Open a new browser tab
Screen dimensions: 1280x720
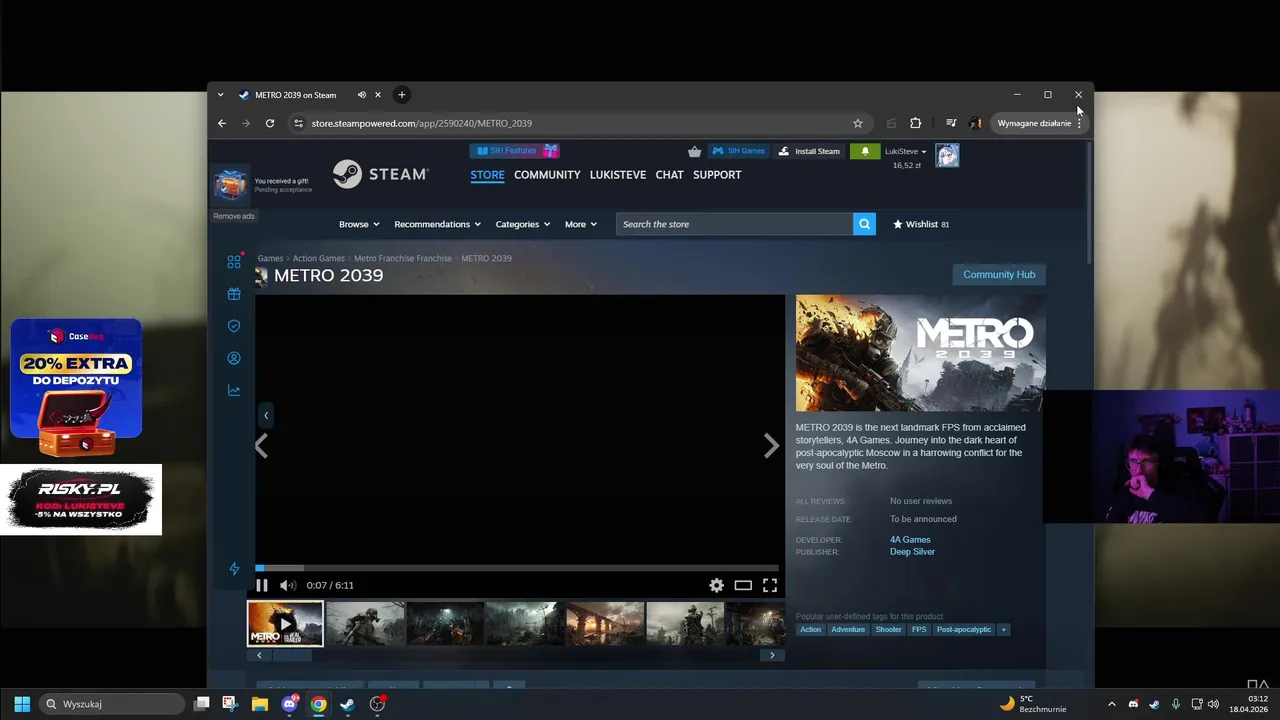[x=401, y=95]
